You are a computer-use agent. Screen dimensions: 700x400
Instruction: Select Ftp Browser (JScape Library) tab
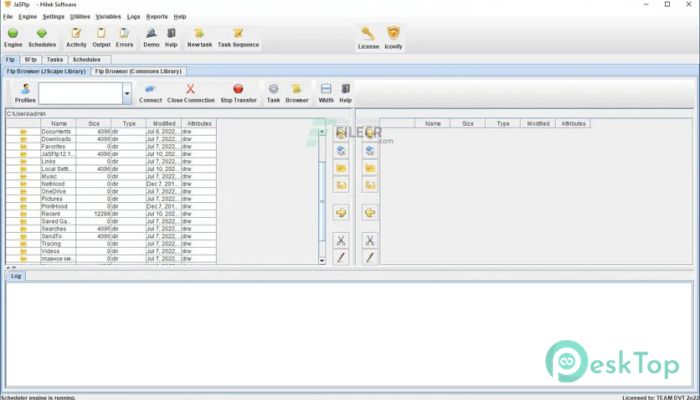[x=46, y=71]
